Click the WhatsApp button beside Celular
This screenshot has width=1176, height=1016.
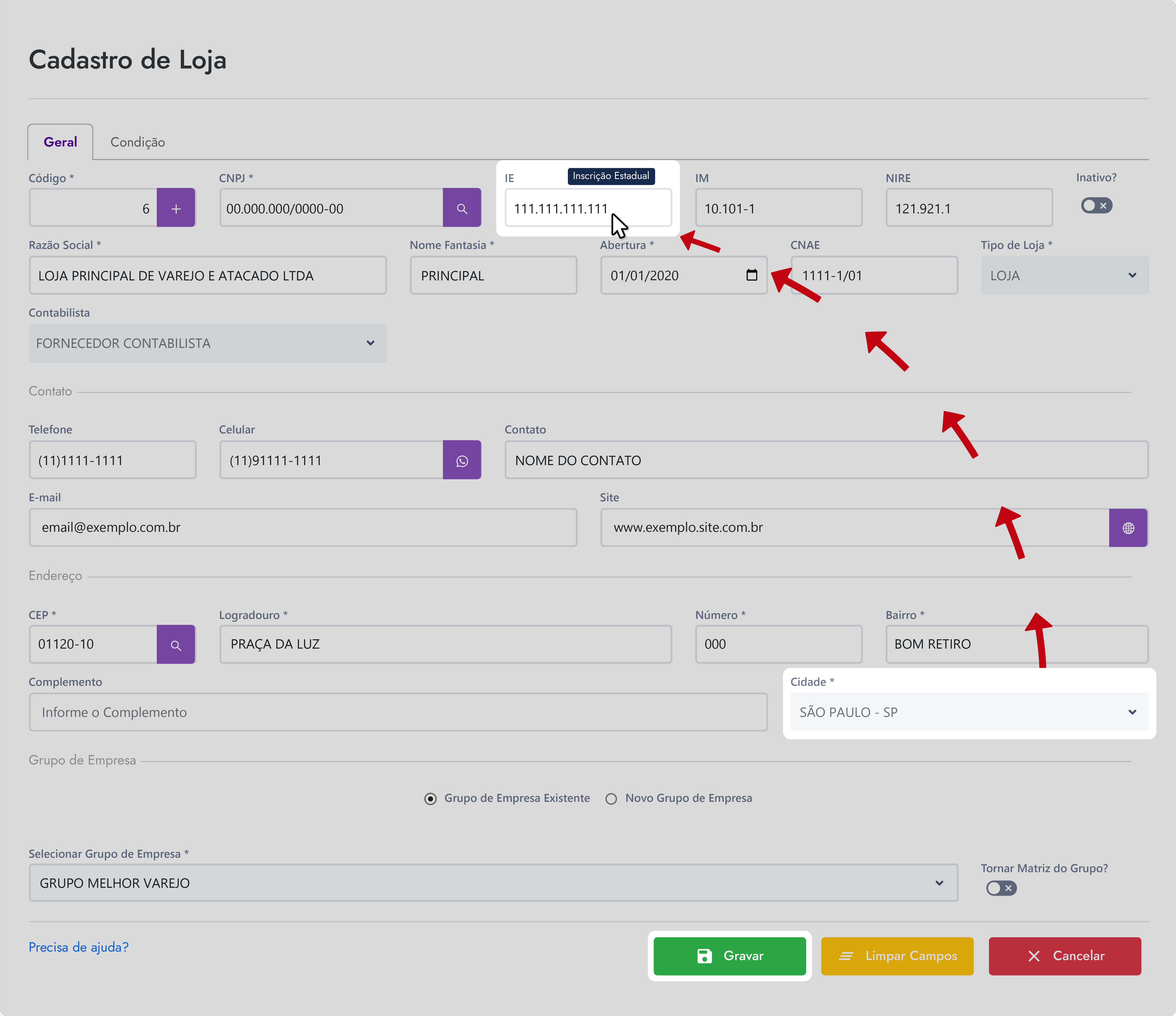pos(462,460)
